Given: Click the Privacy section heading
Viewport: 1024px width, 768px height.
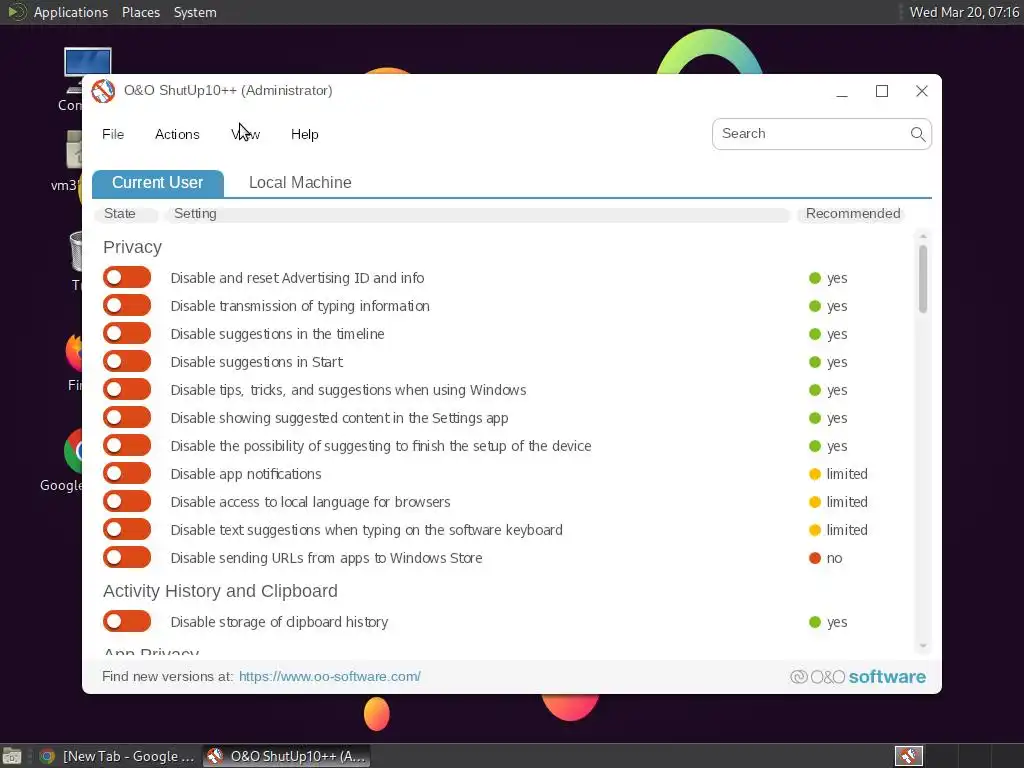Looking at the screenshot, I should pos(133,248).
